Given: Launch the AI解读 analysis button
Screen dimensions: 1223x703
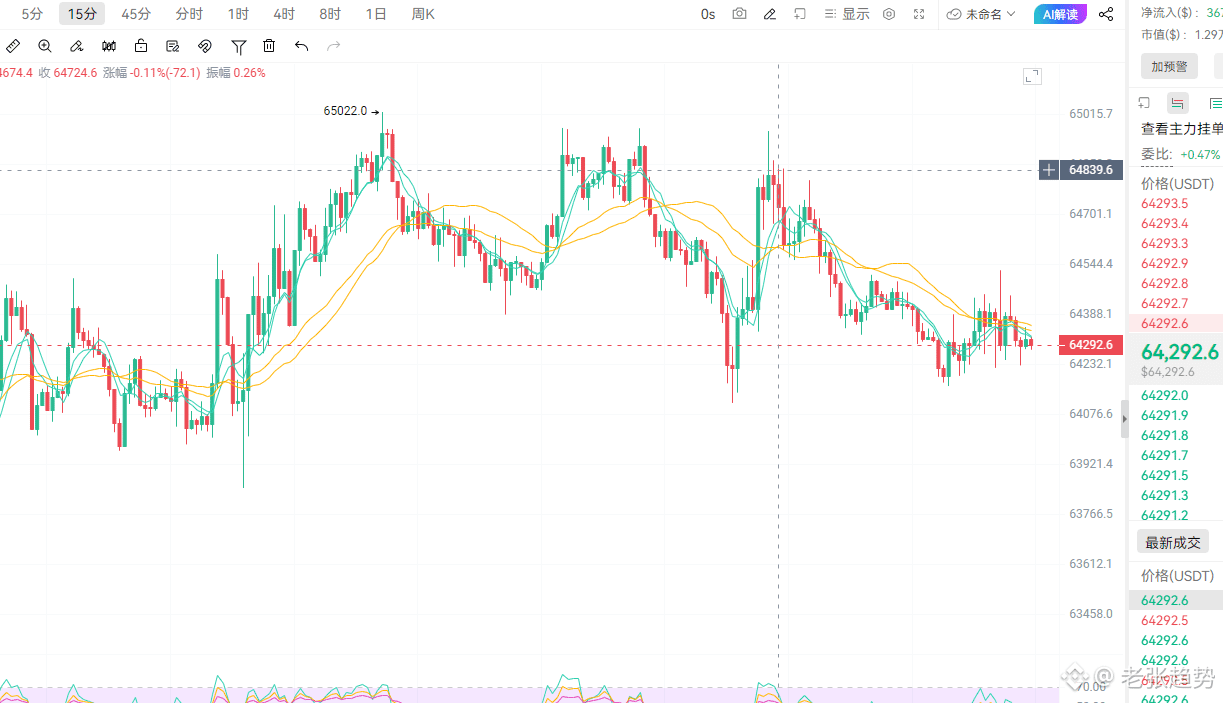Looking at the screenshot, I should pos(1060,14).
